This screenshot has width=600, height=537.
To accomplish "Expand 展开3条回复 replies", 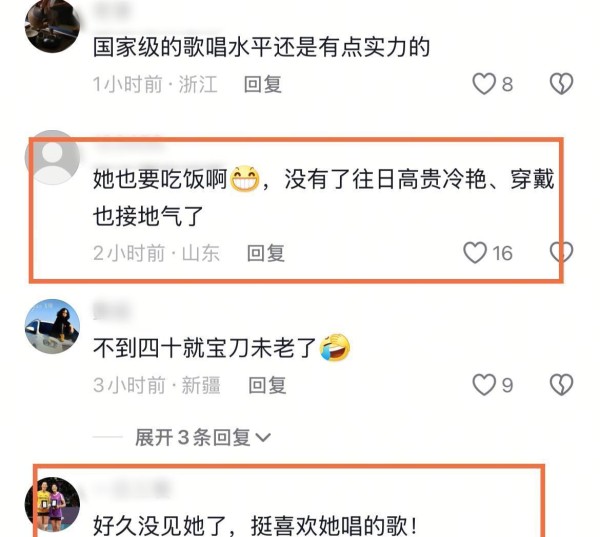I will (x=193, y=437).
